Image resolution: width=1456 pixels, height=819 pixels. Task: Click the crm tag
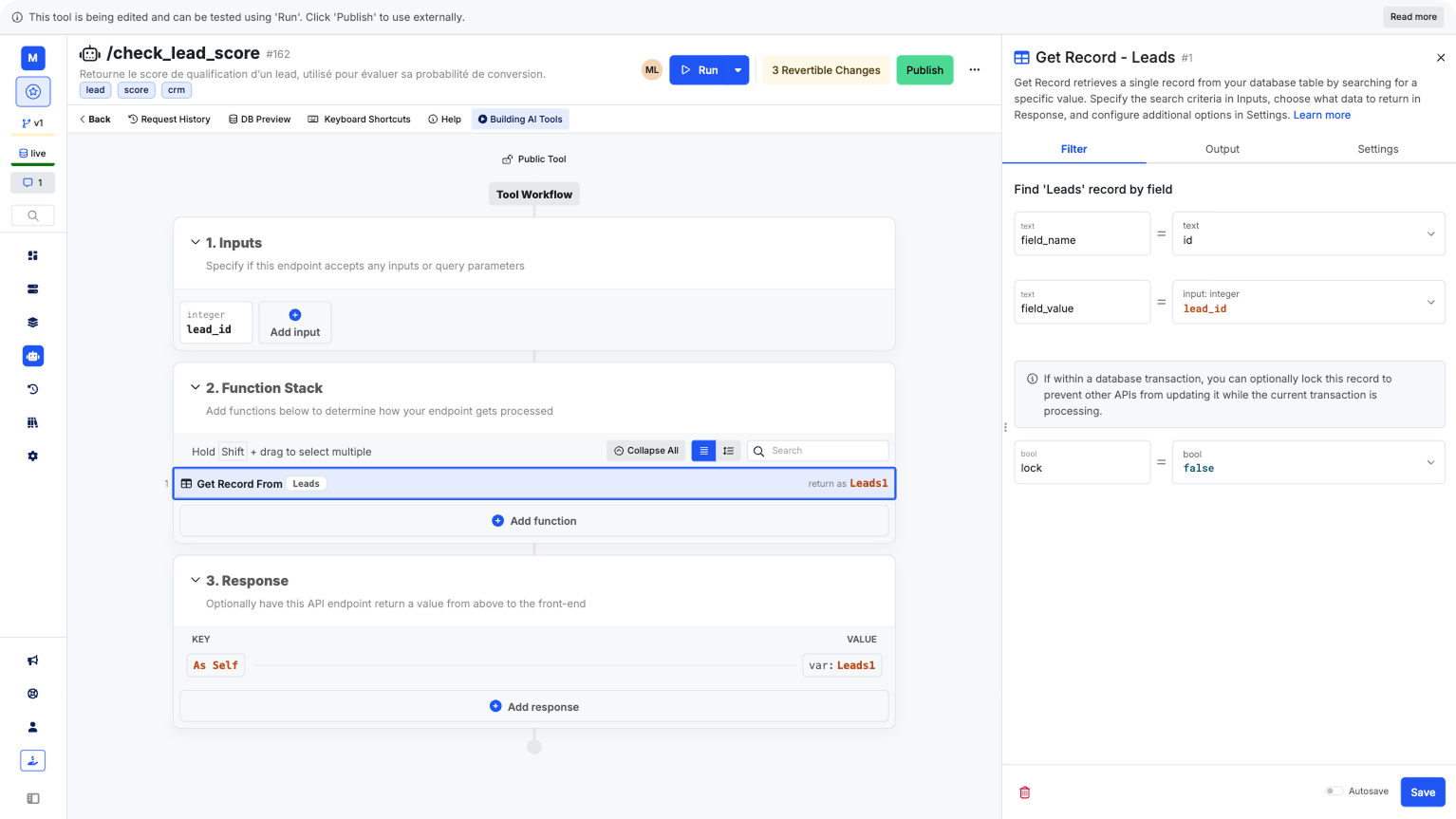point(177,90)
